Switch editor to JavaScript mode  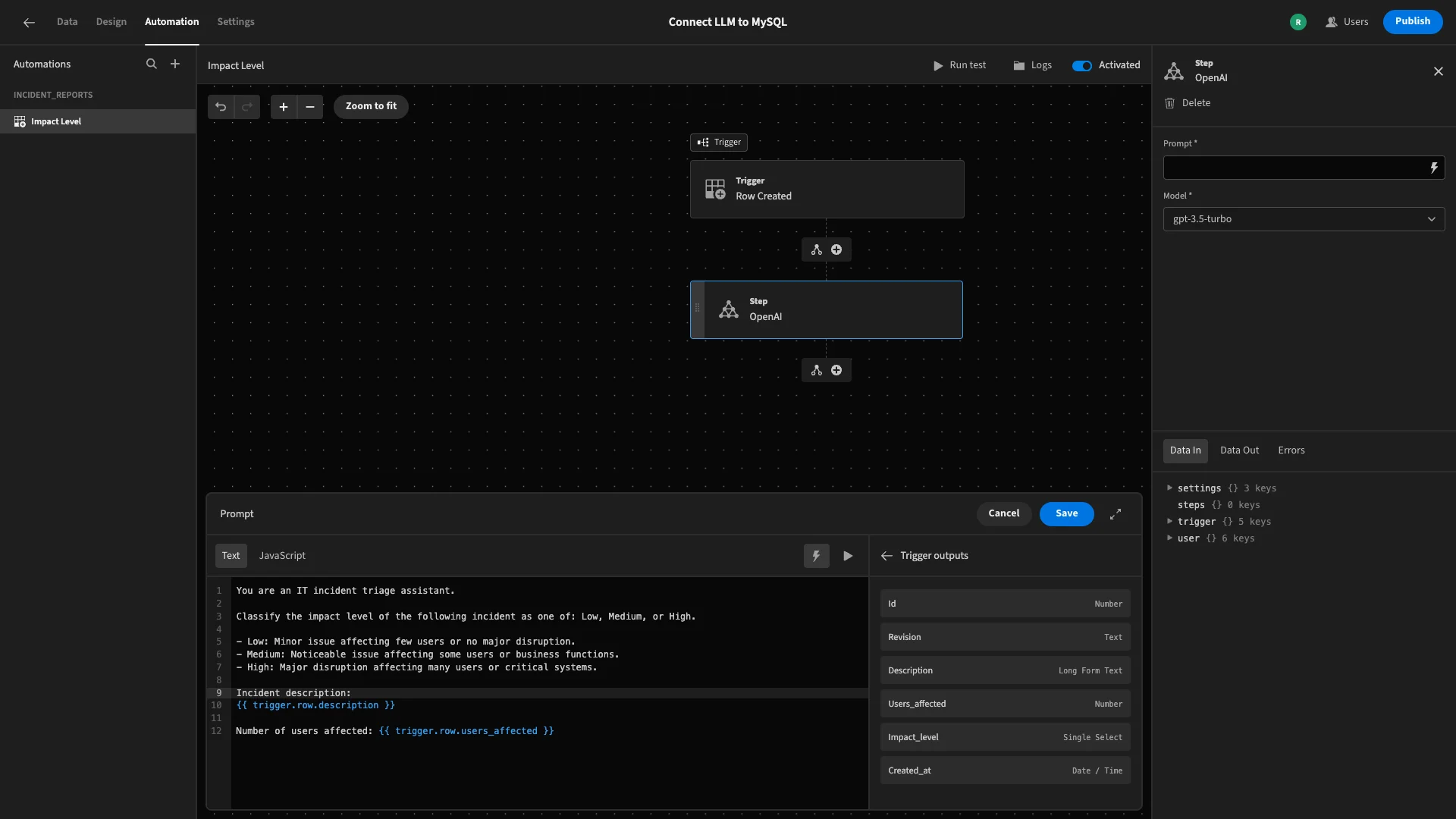[282, 556]
